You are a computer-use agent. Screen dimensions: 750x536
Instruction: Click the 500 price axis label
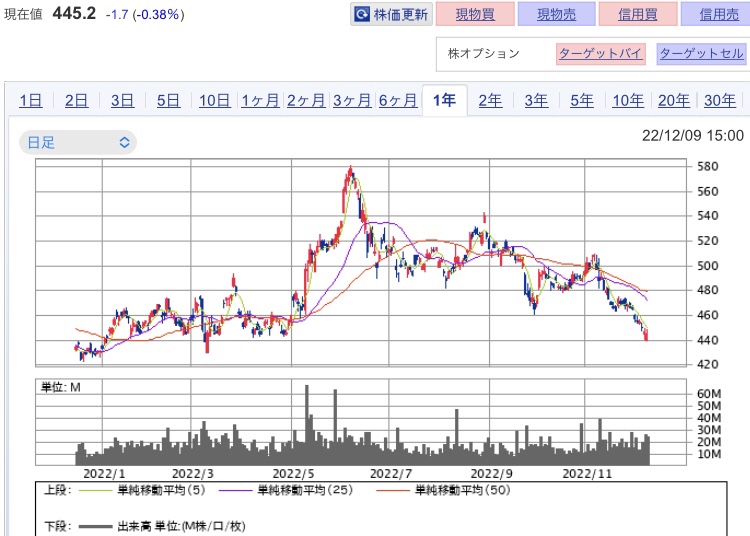tap(707, 266)
